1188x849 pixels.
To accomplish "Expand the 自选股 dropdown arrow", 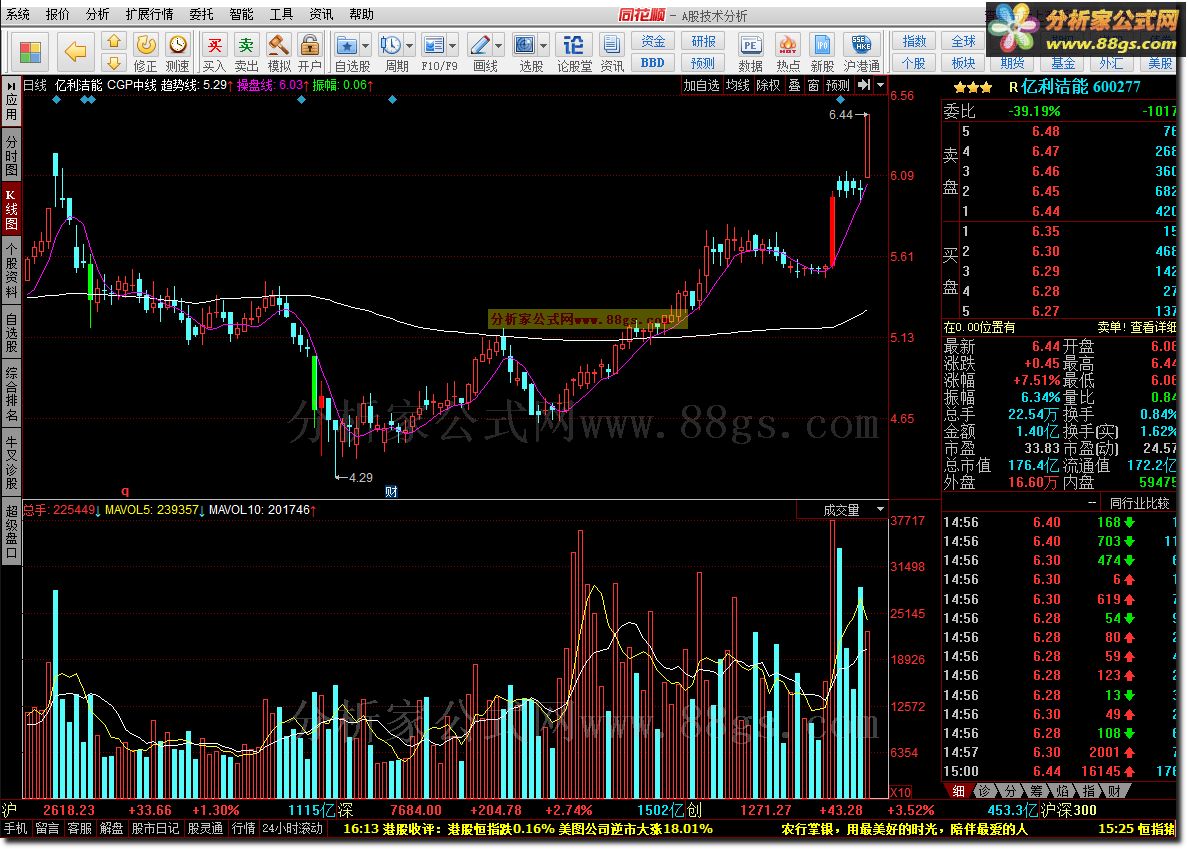I will point(366,45).
